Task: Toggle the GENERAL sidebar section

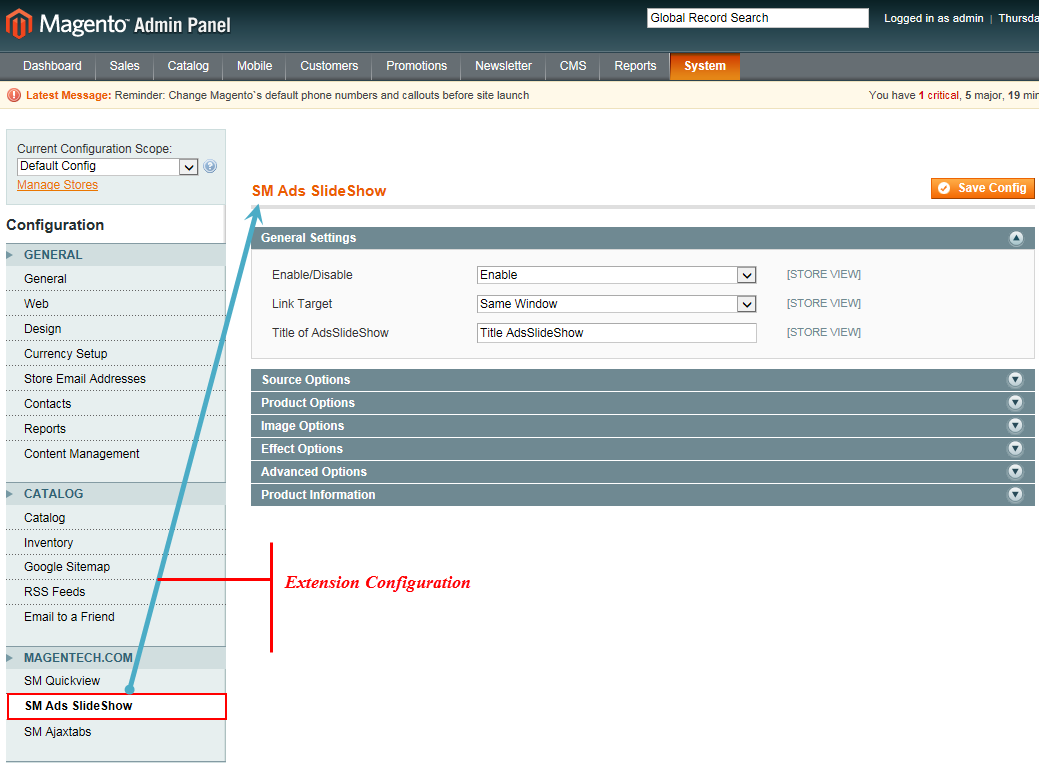Action: [115, 255]
